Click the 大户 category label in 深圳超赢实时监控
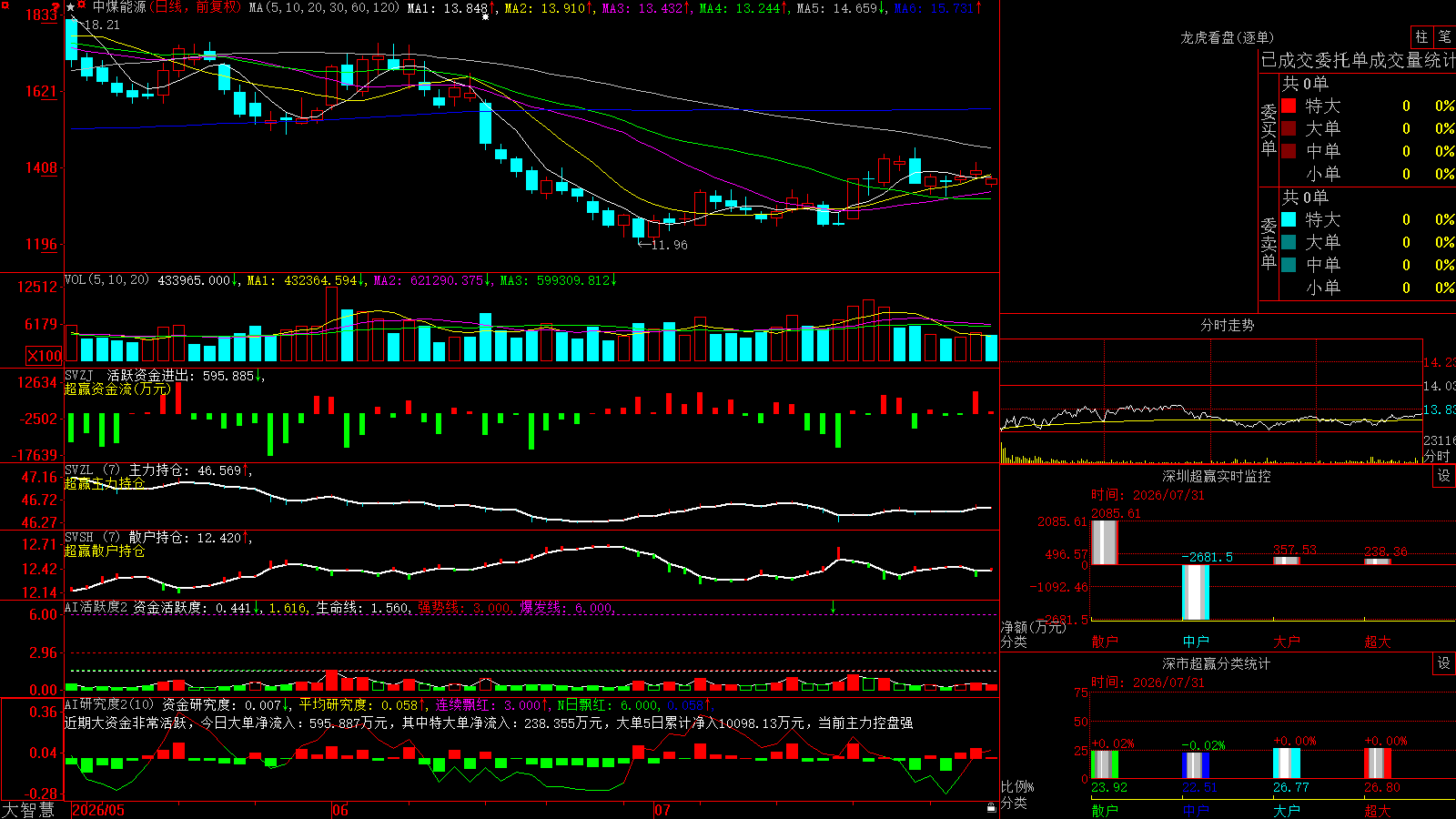Viewport: 1456px width, 819px height. [x=1287, y=642]
